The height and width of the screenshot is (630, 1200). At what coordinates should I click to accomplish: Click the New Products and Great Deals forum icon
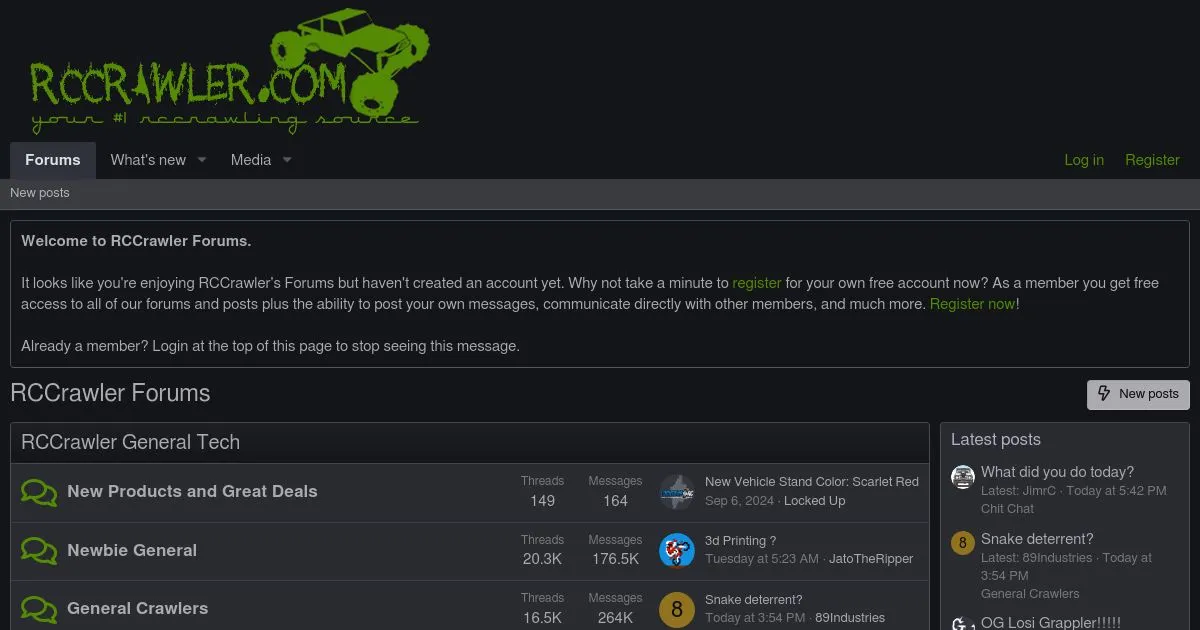tap(39, 492)
